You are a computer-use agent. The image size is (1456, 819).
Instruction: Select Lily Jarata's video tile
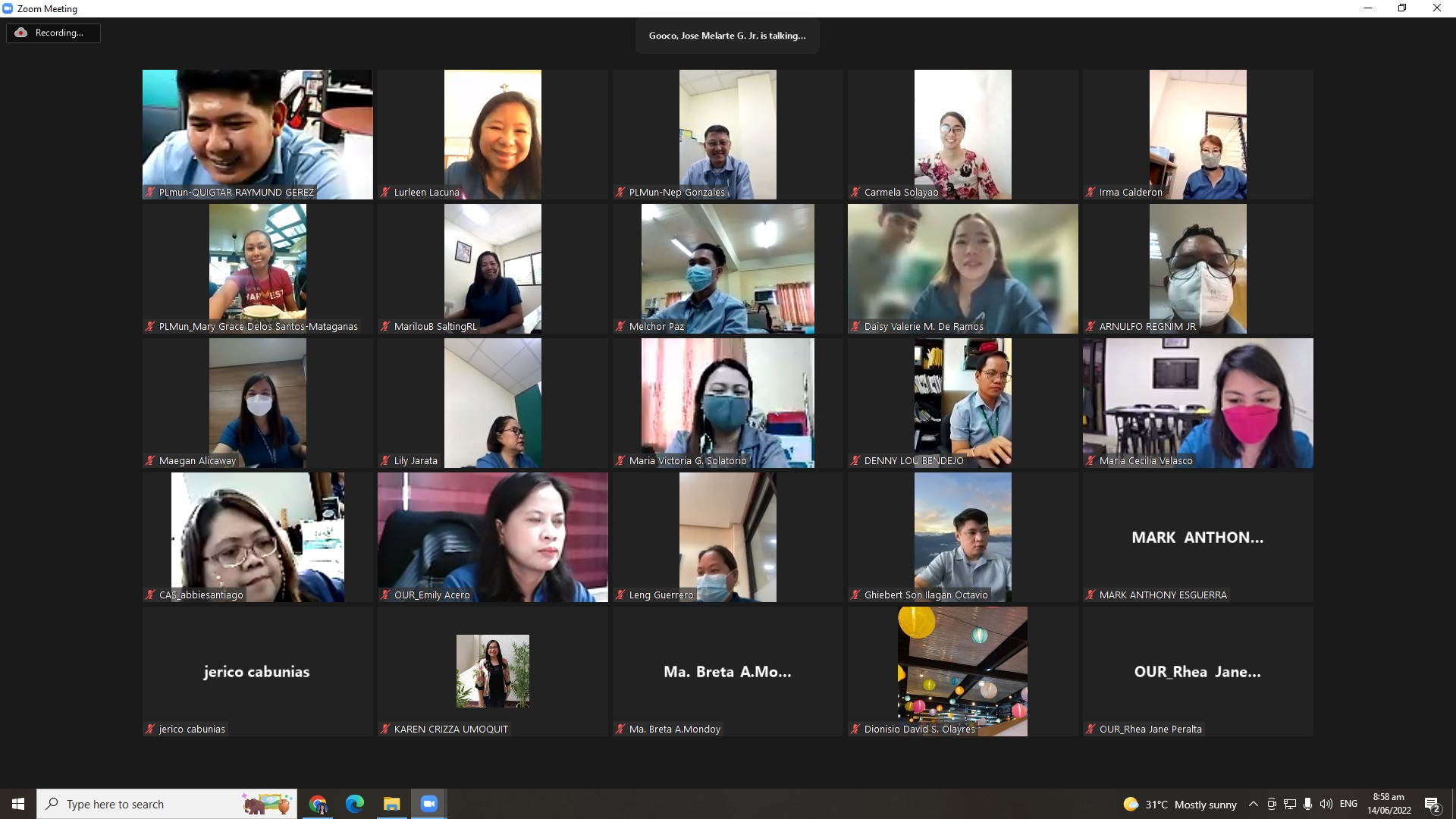493,403
